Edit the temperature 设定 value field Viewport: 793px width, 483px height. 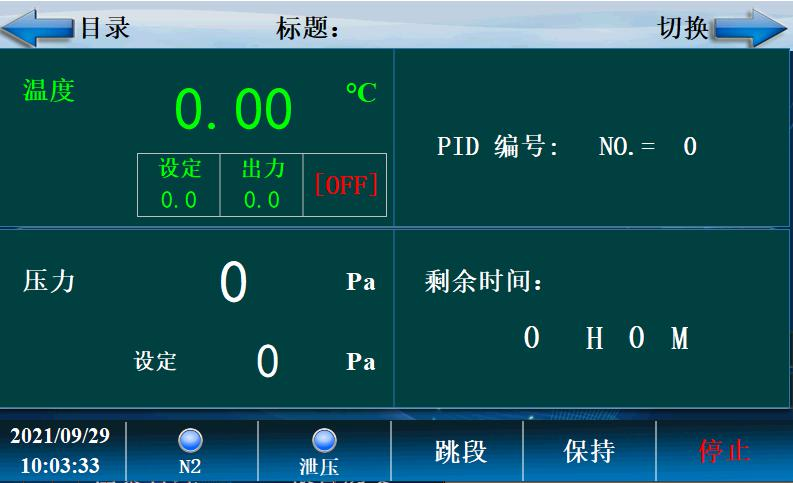(179, 200)
